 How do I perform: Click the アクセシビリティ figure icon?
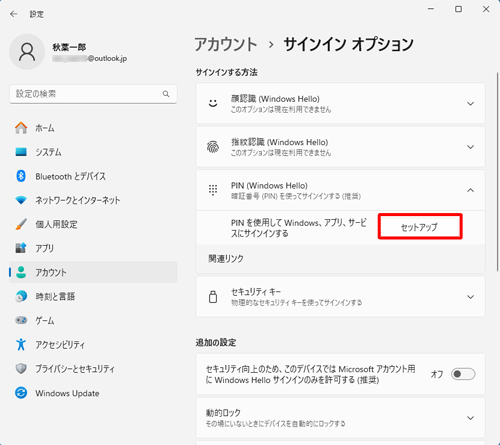[21, 344]
